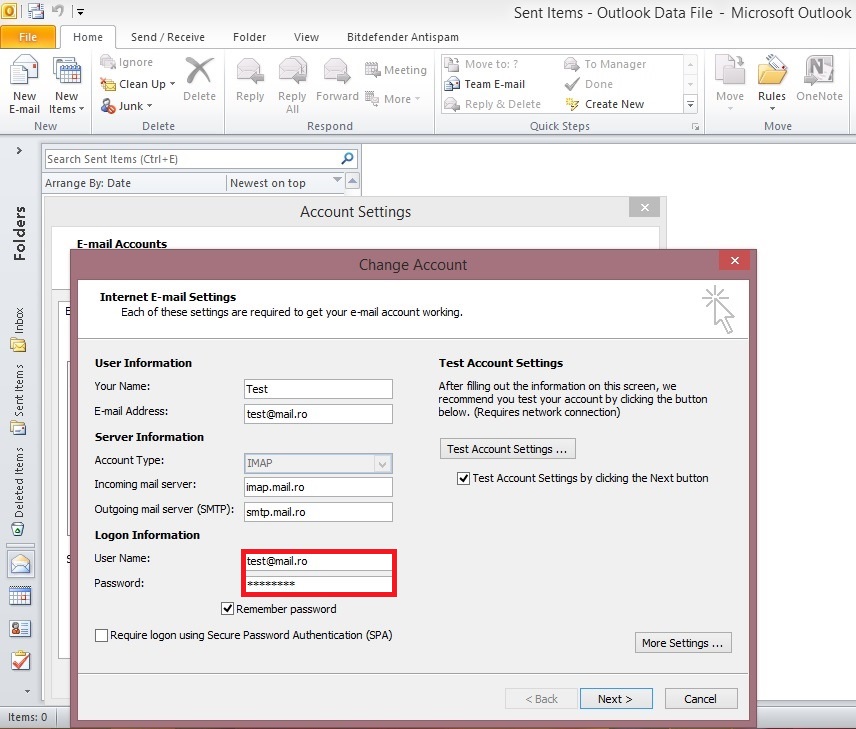856x729 pixels.
Task: Click the Arrange By: Date header
Action: [88, 183]
